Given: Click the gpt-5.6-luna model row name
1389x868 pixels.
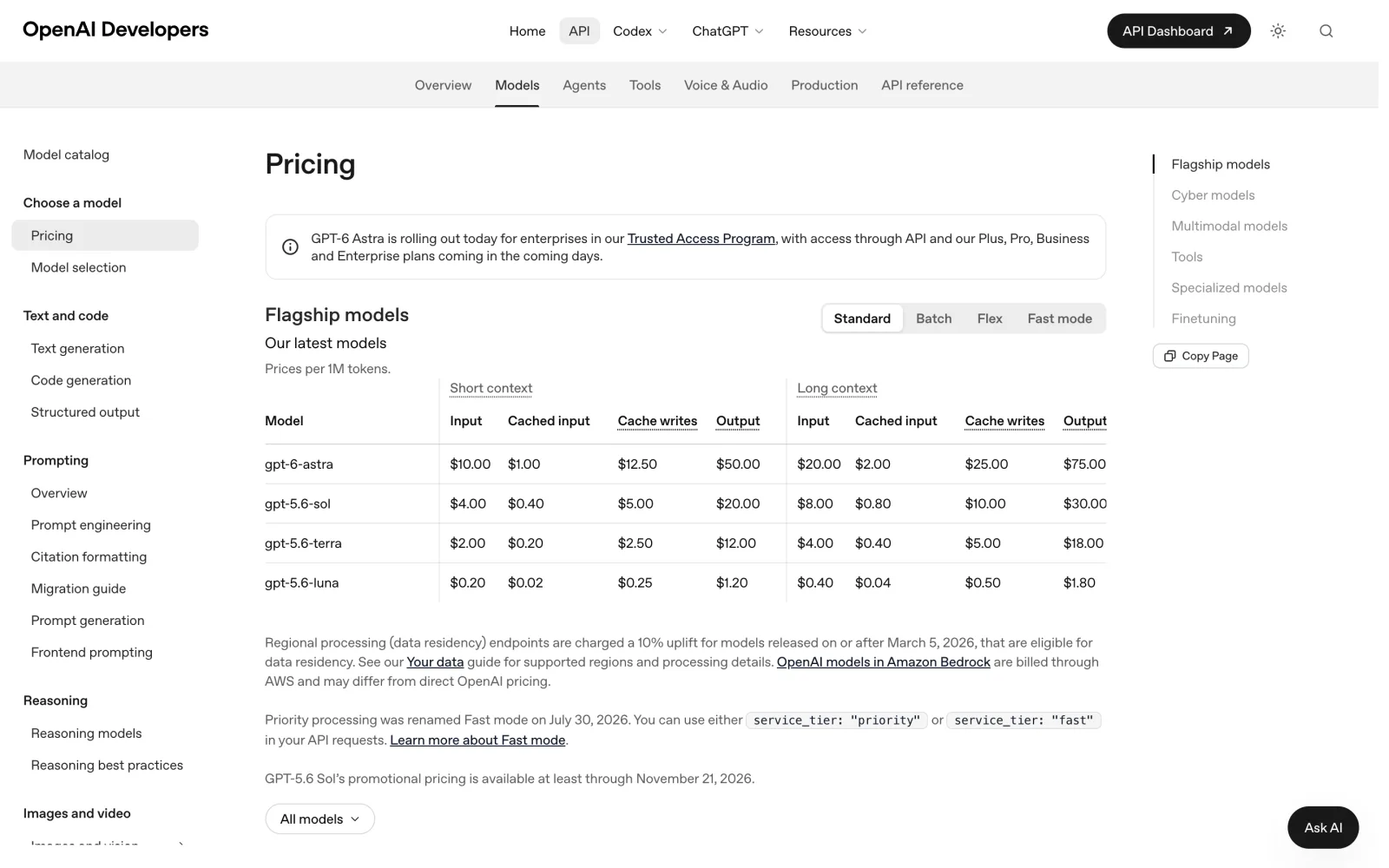Looking at the screenshot, I should tap(301, 583).
